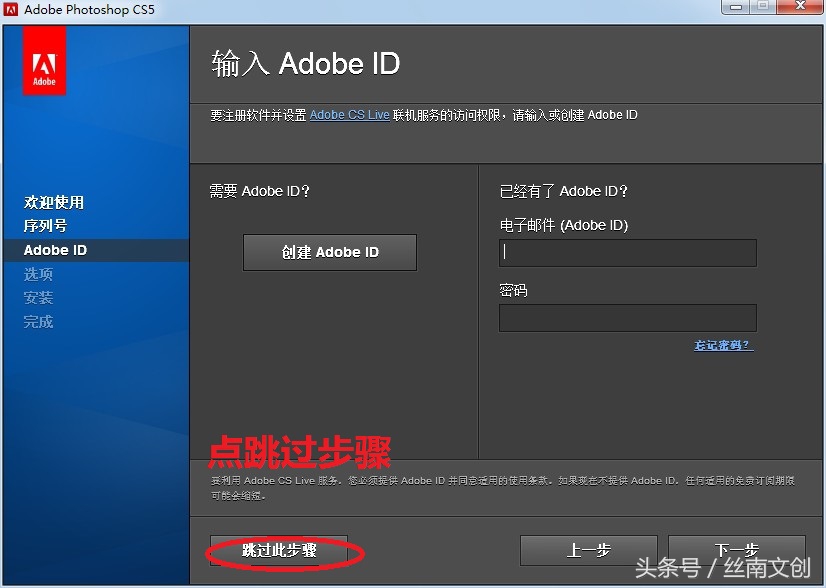Click the Adobe logo in the sidebar
Screen dimensions: 826x588
point(44,64)
